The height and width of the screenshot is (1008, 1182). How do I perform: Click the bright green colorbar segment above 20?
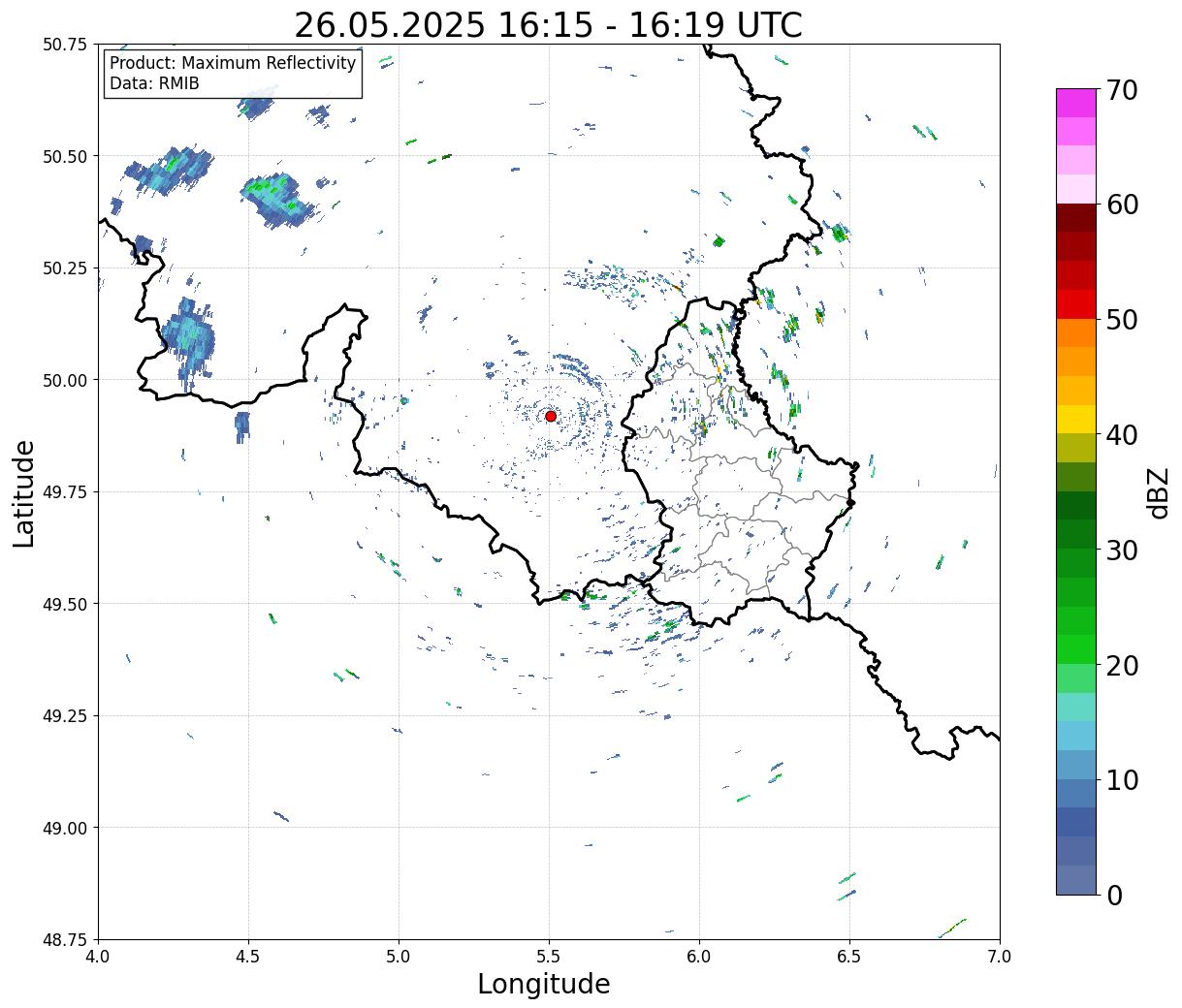[x=1076, y=649]
